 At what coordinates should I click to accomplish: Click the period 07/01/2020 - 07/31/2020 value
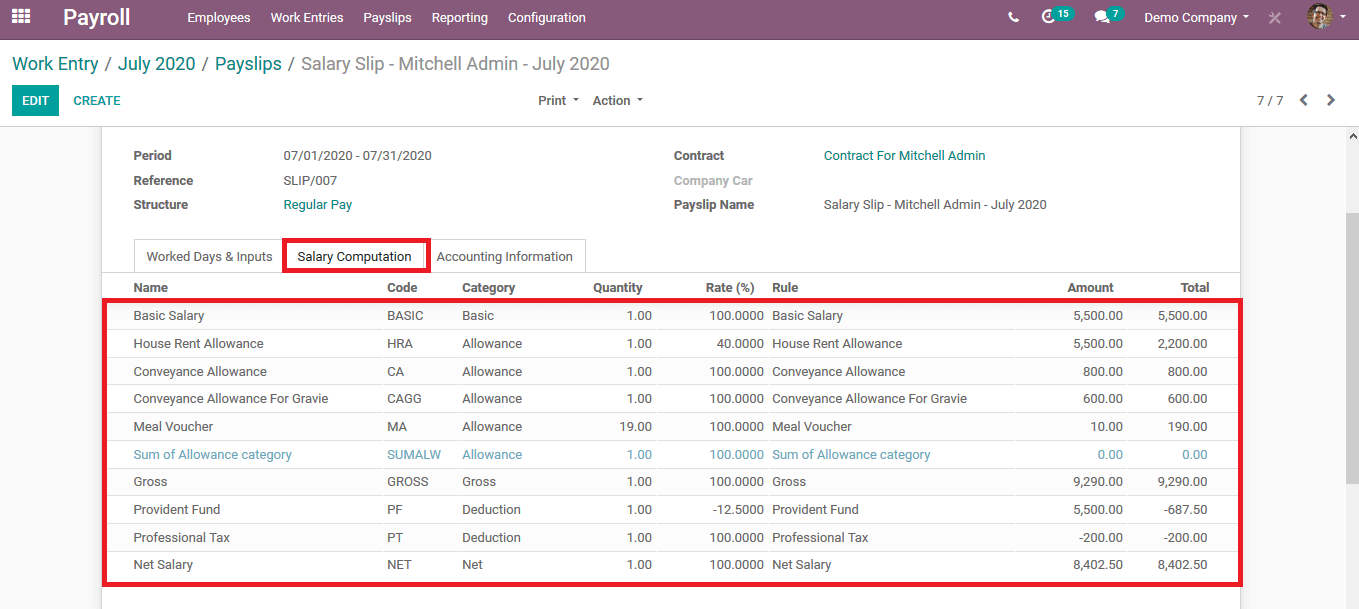point(358,156)
